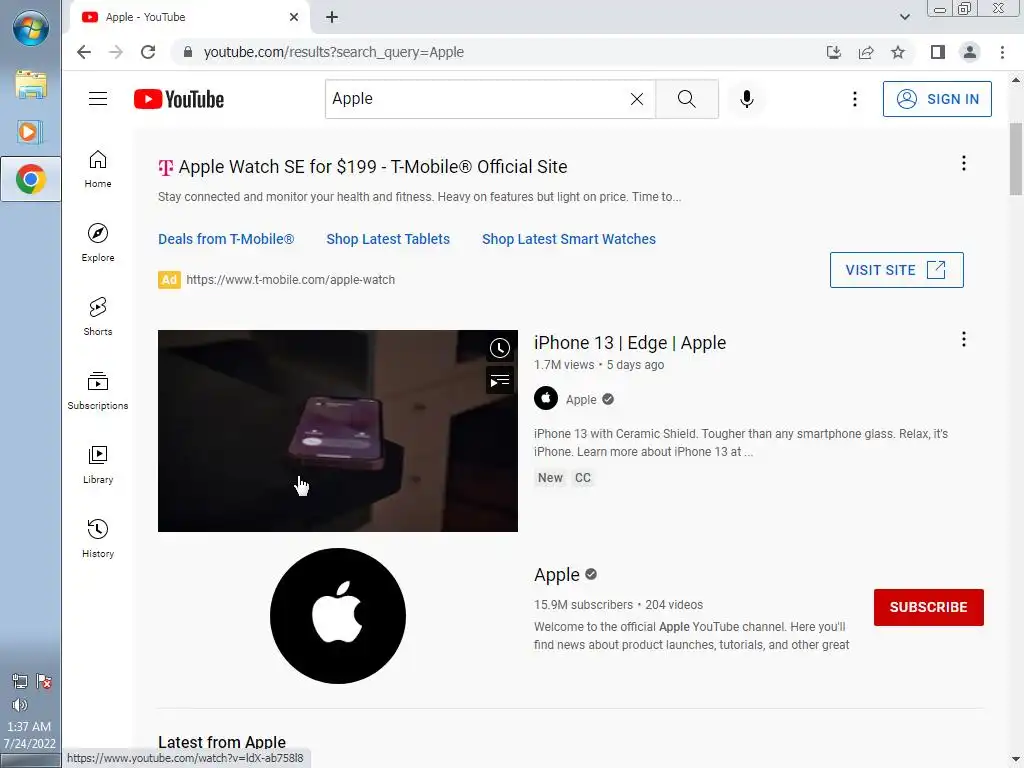The width and height of the screenshot is (1024, 768).
Task: Toggle the Chrome side panel
Action: [x=938, y=52]
